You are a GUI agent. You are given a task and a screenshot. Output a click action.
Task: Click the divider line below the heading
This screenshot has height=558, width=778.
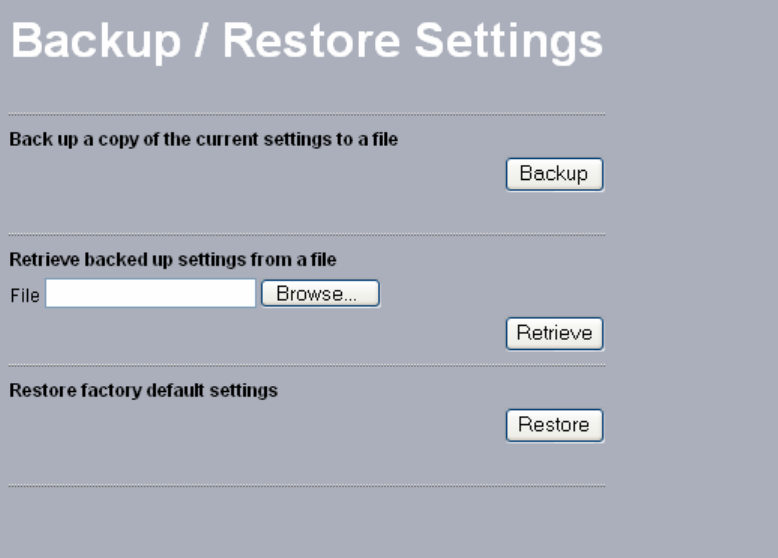pos(306,115)
